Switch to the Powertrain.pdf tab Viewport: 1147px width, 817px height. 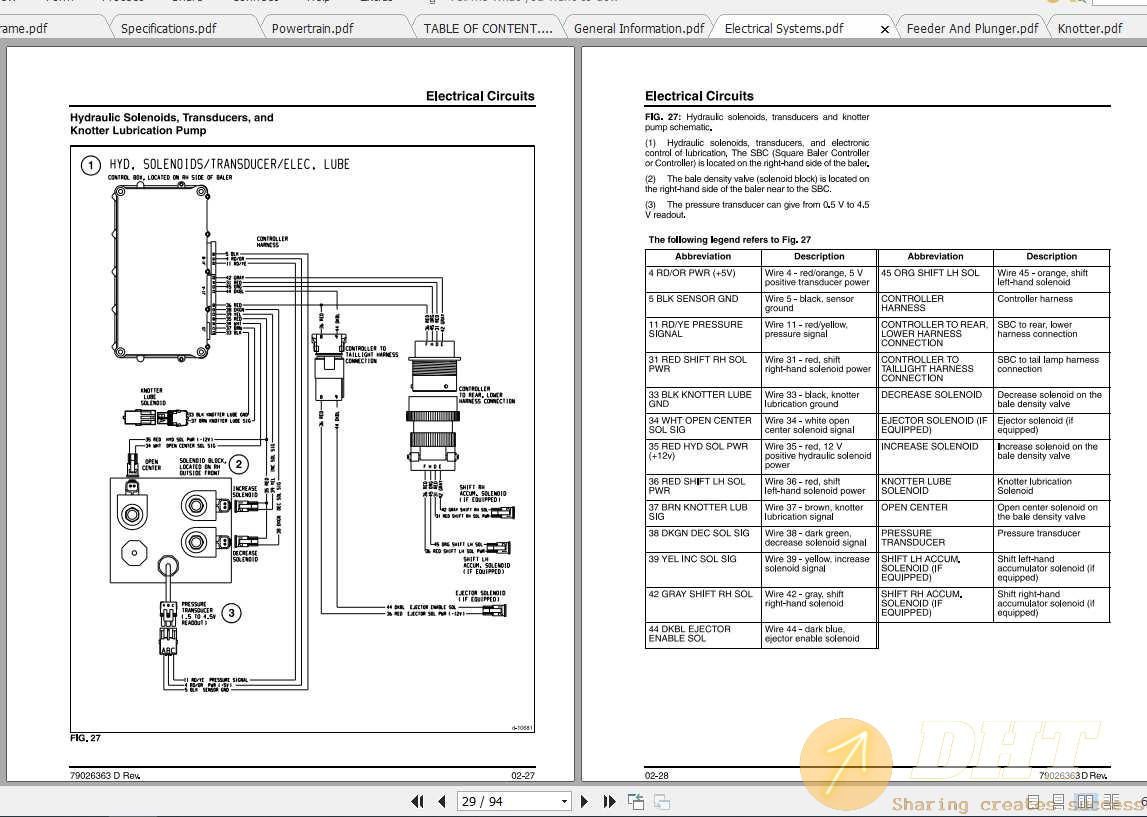coord(312,29)
